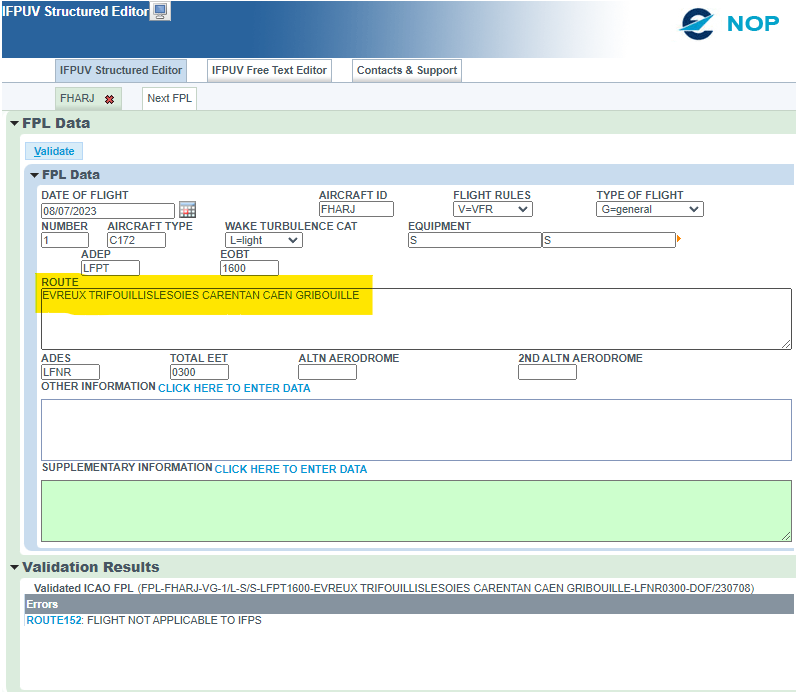Click the Validate button

(x=54, y=151)
